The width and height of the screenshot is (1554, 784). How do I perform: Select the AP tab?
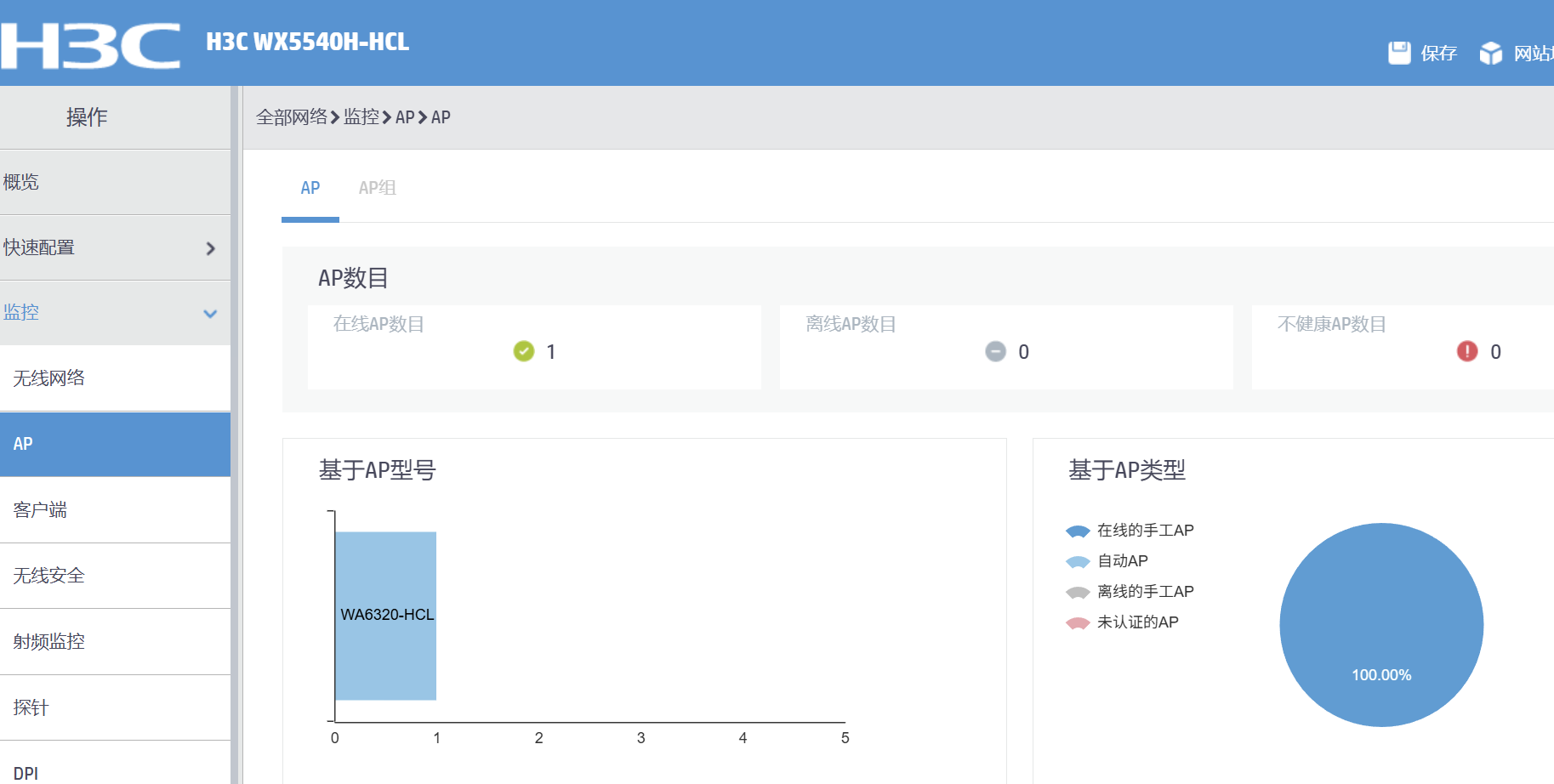coord(310,188)
